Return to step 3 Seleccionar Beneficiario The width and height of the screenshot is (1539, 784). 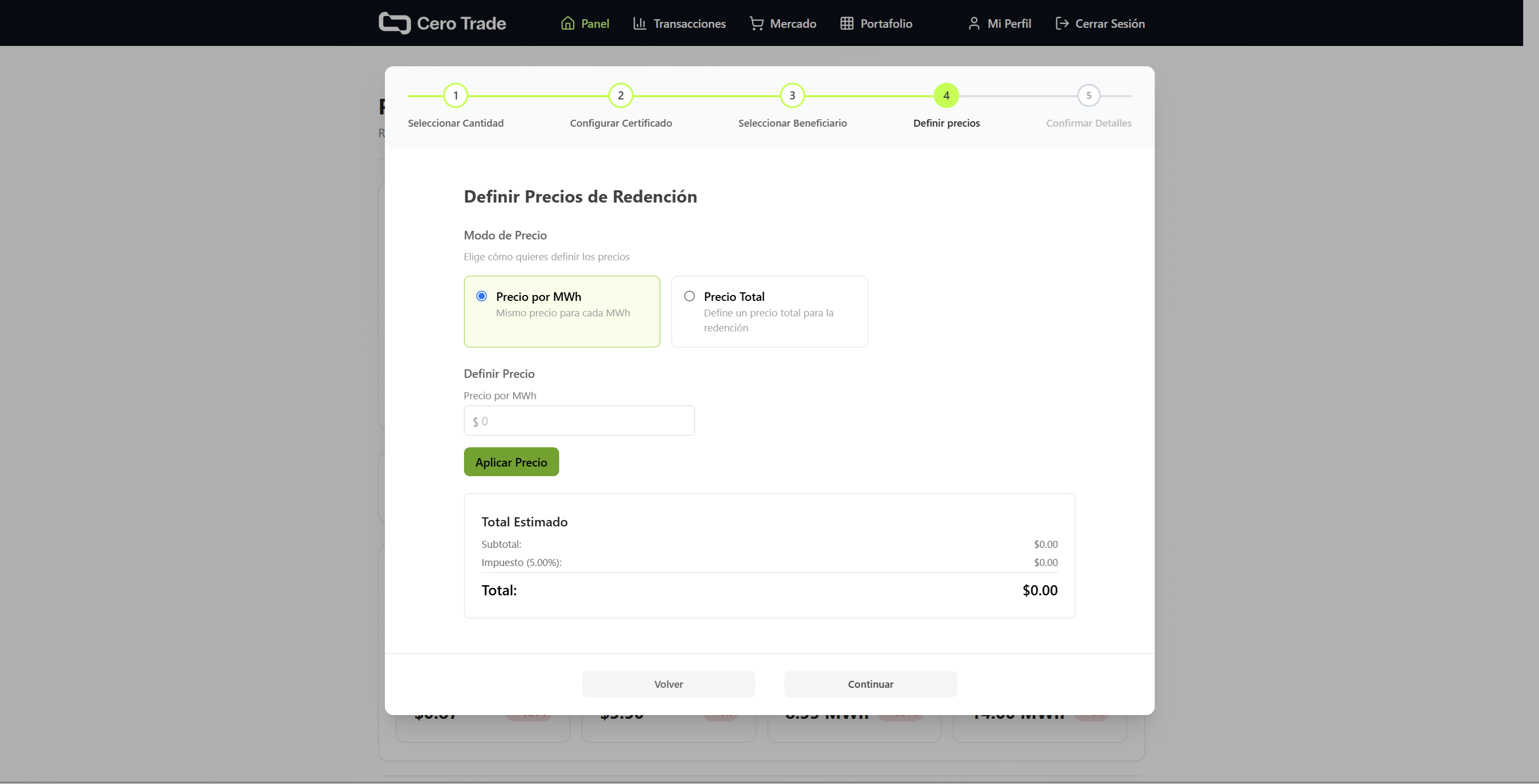(x=792, y=96)
